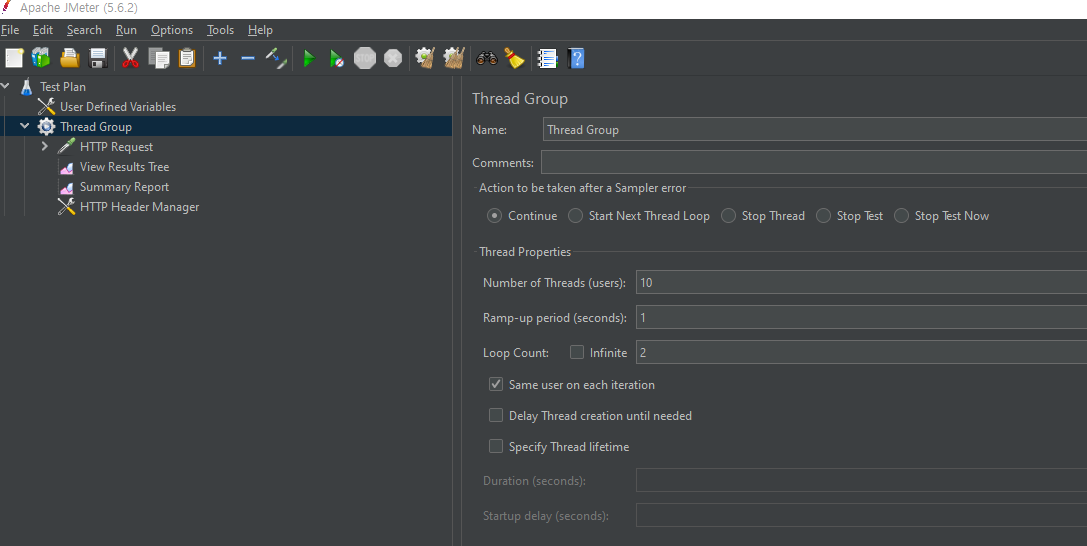The height and width of the screenshot is (546, 1087).
Task: Collapse all nodes with the minus icon
Action: 247,58
